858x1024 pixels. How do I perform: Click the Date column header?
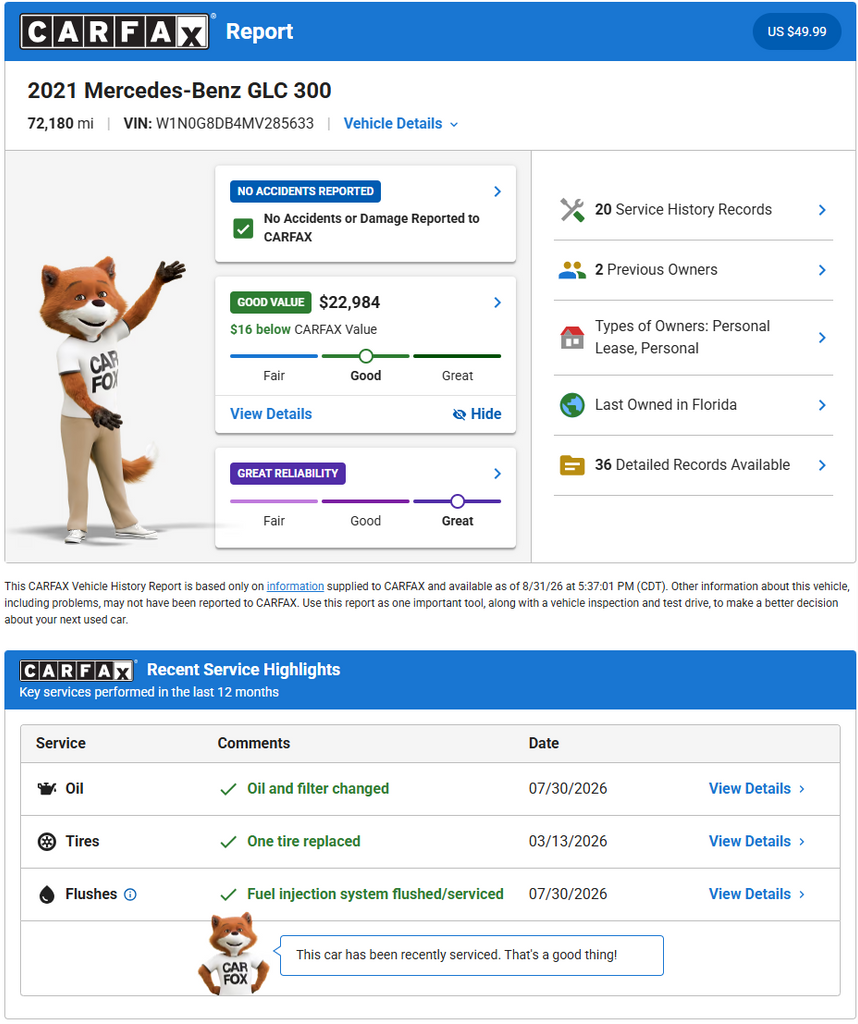pos(544,743)
